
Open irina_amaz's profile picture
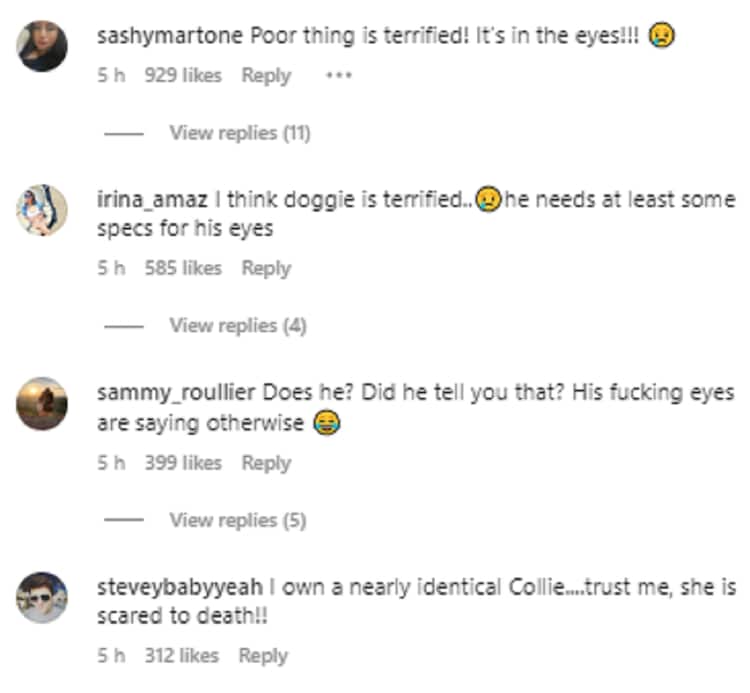point(42,210)
